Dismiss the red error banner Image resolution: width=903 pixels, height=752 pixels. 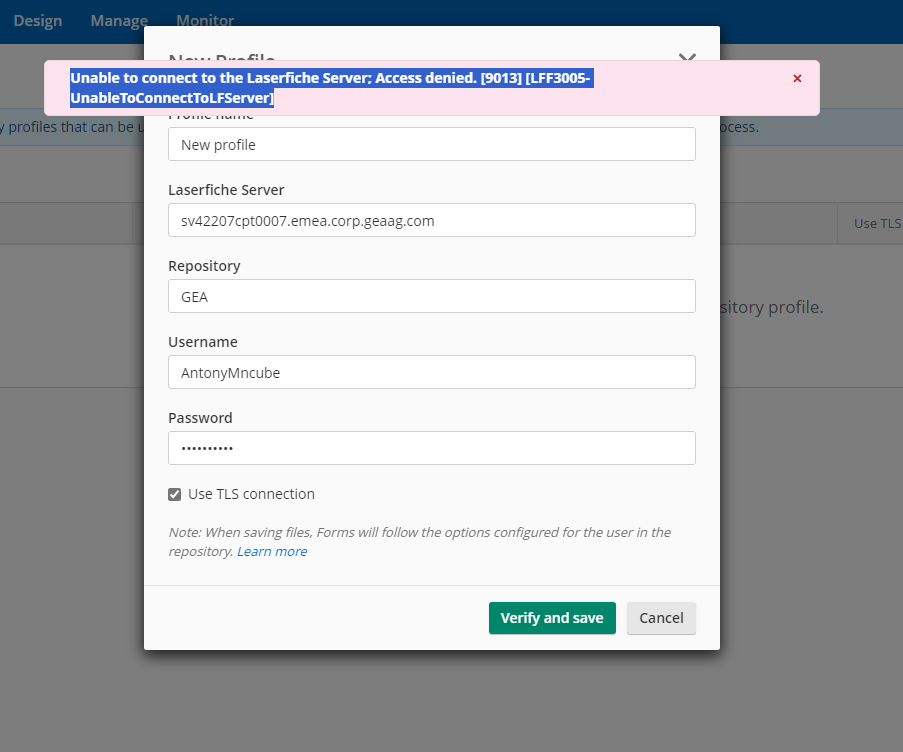point(797,78)
